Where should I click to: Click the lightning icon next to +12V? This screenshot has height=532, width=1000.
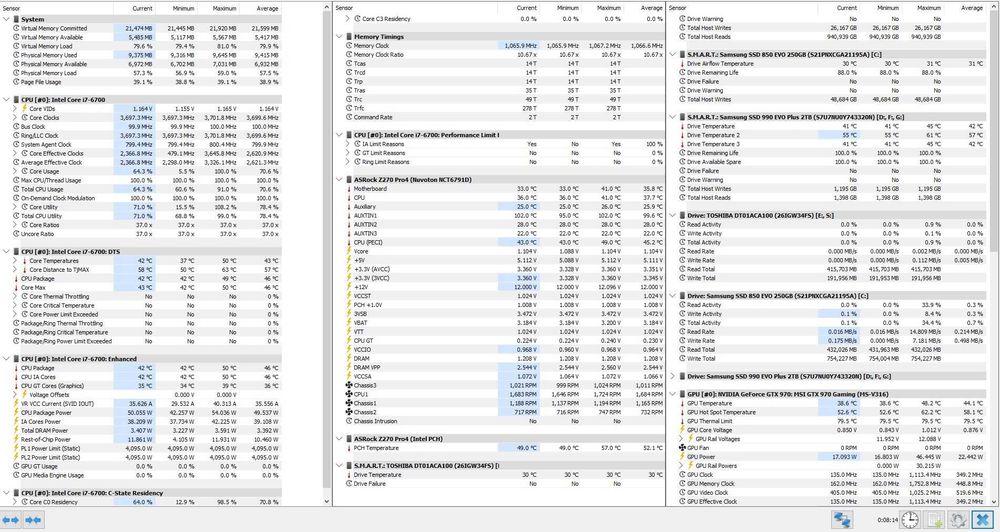pyautogui.click(x=348, y=287)
